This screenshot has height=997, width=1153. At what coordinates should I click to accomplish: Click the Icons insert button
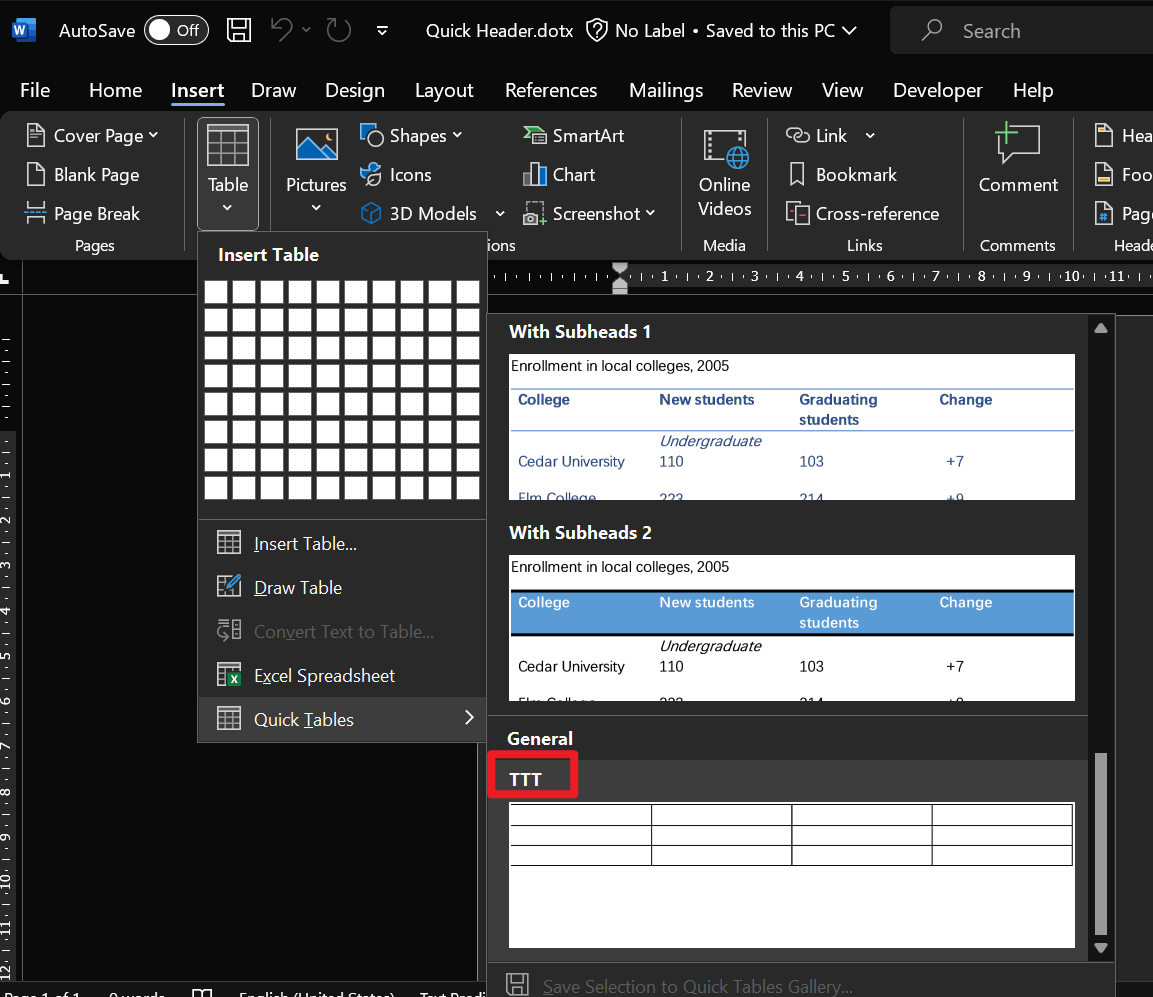click(x=396, y=175)
